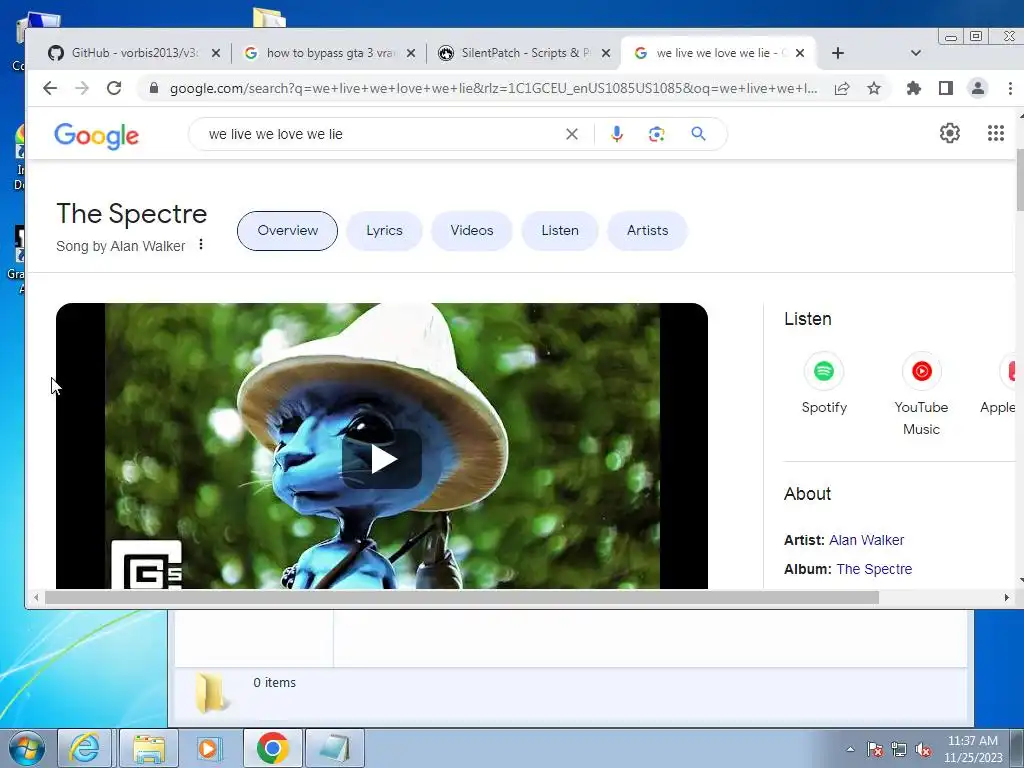Viewport: 1024px width, 768px height.
Task: Bookmark this page with the star icon
Action: tap(874, 88)
